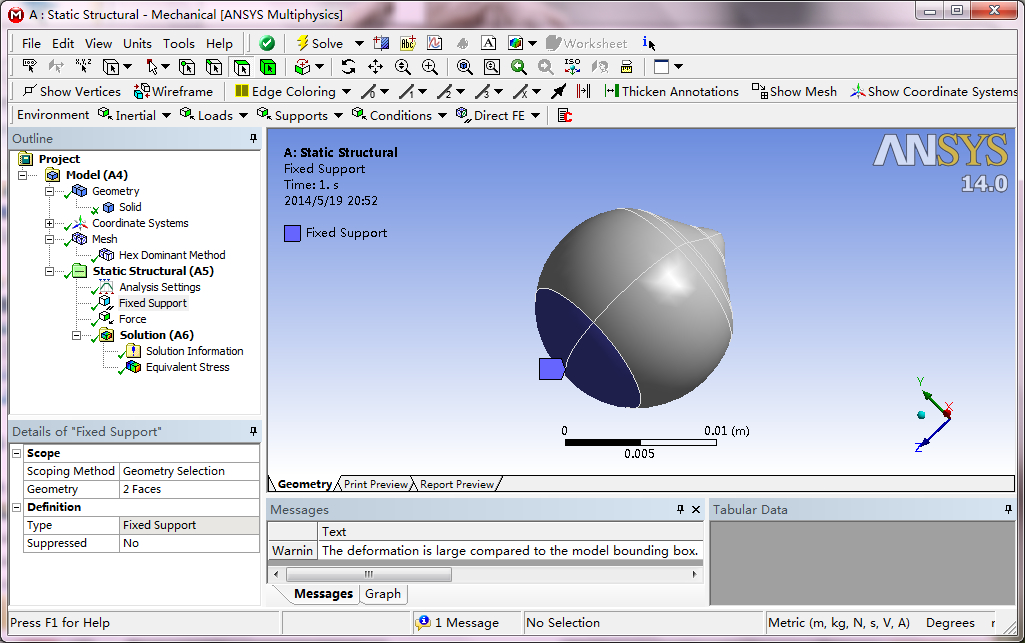
Task: Click the New Chart and Table icon
Action: point(435,43)
